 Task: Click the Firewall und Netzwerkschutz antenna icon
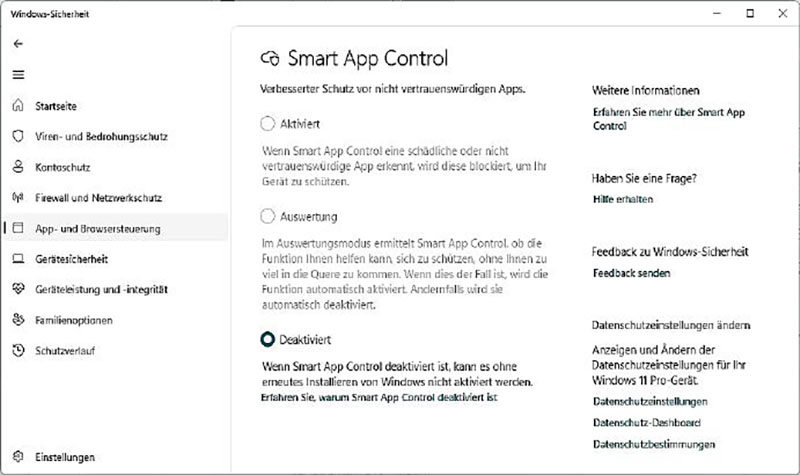pos(18,198)
